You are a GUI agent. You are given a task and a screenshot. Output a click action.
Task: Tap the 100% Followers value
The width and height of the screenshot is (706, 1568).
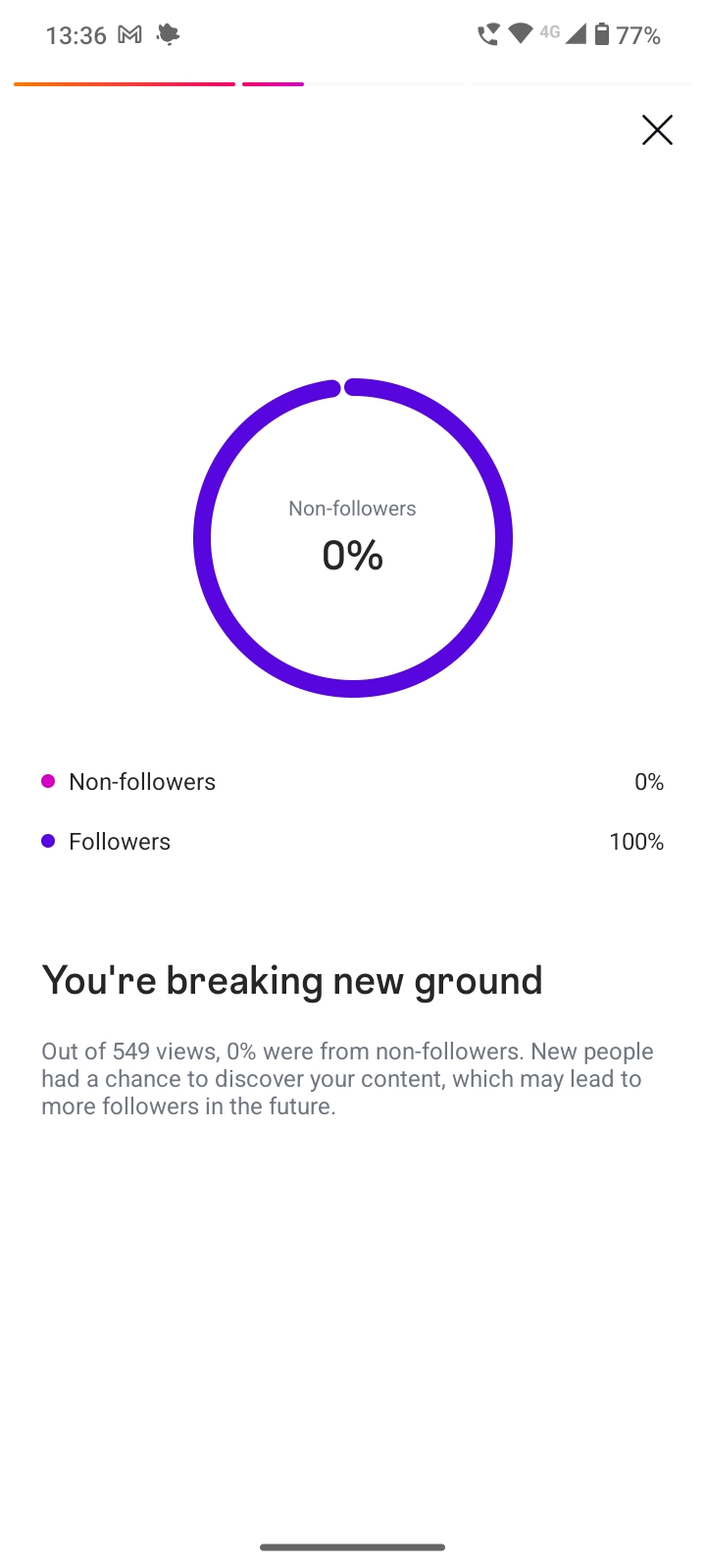[x=636, y=842]
